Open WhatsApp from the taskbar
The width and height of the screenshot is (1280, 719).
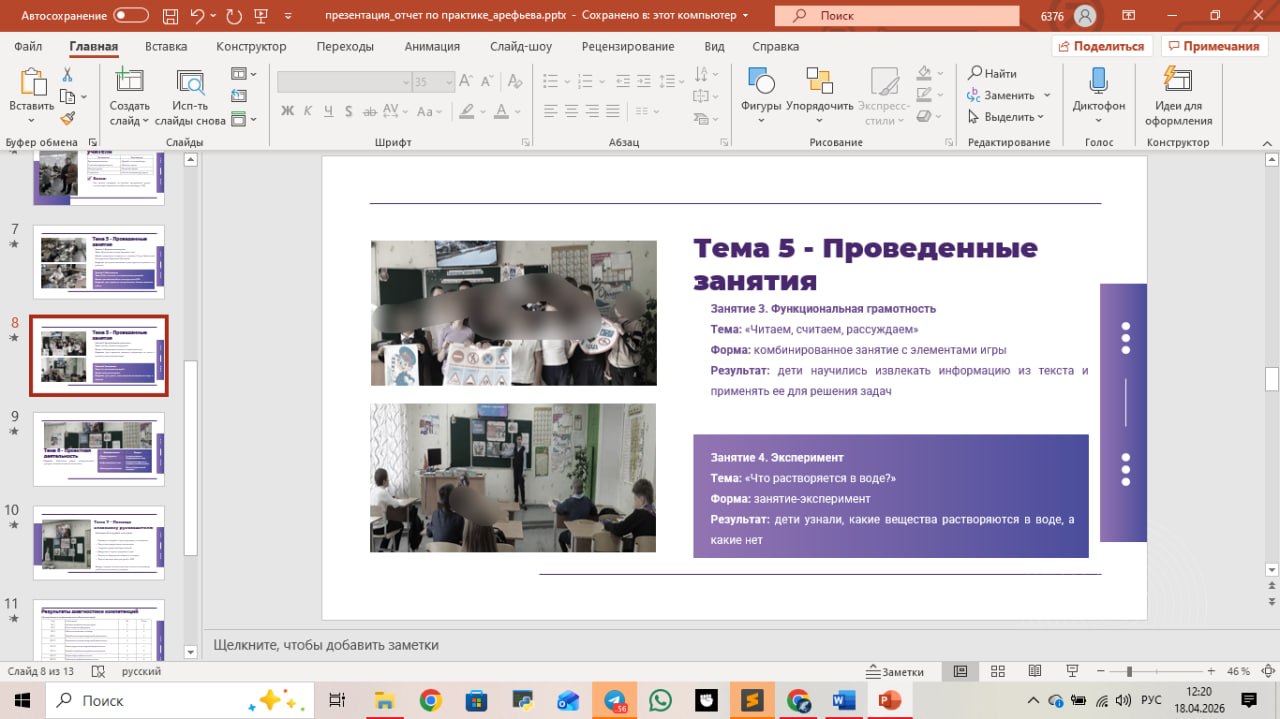(660, 700)
